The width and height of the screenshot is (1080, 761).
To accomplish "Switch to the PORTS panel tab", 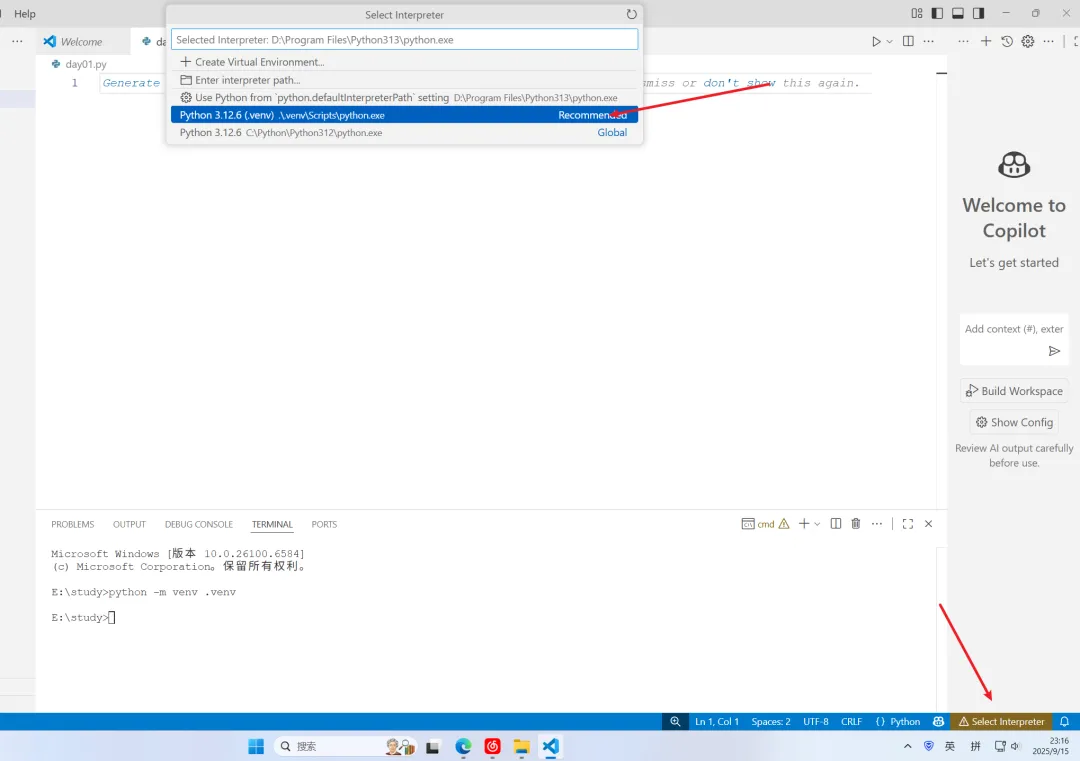I will pos(324,524).
